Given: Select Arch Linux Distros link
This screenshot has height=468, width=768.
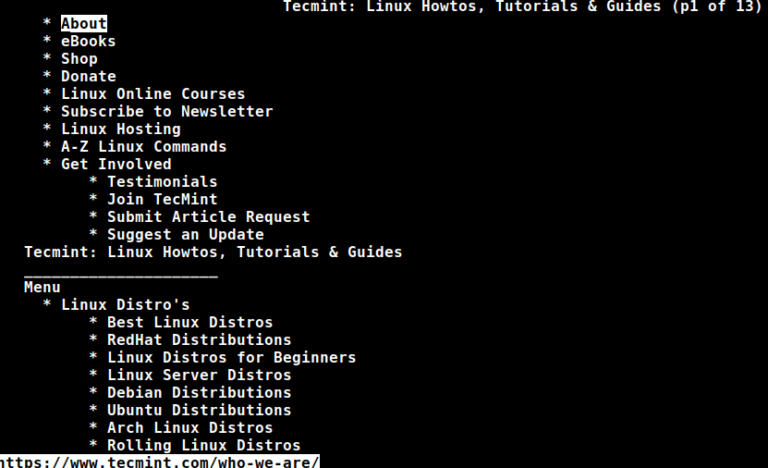Looking at the screenshot, I should tap(190, 428).
